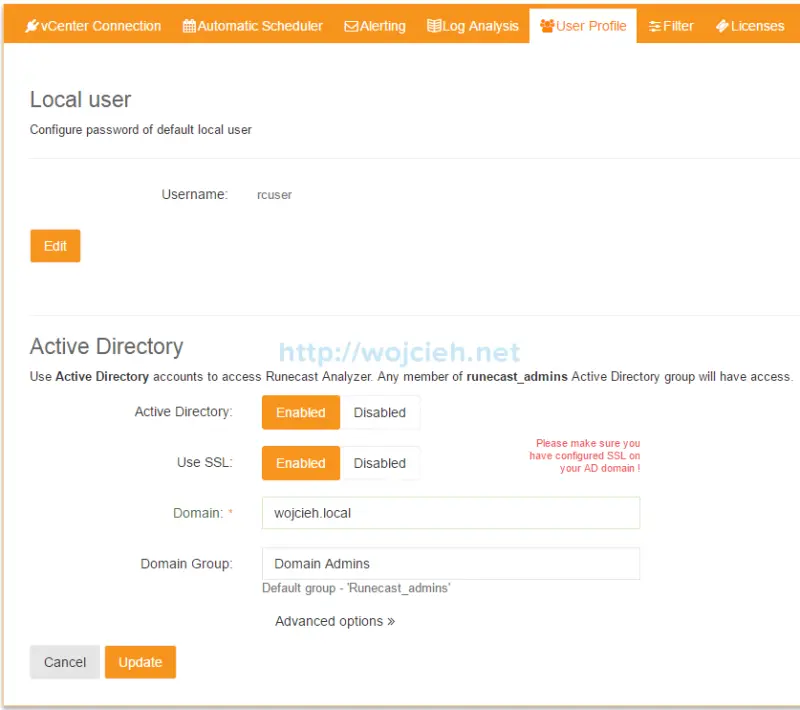800x710 pixels.
Task: Select the Domain input containing wojcieh.local
Action: [x=450, y=512]
